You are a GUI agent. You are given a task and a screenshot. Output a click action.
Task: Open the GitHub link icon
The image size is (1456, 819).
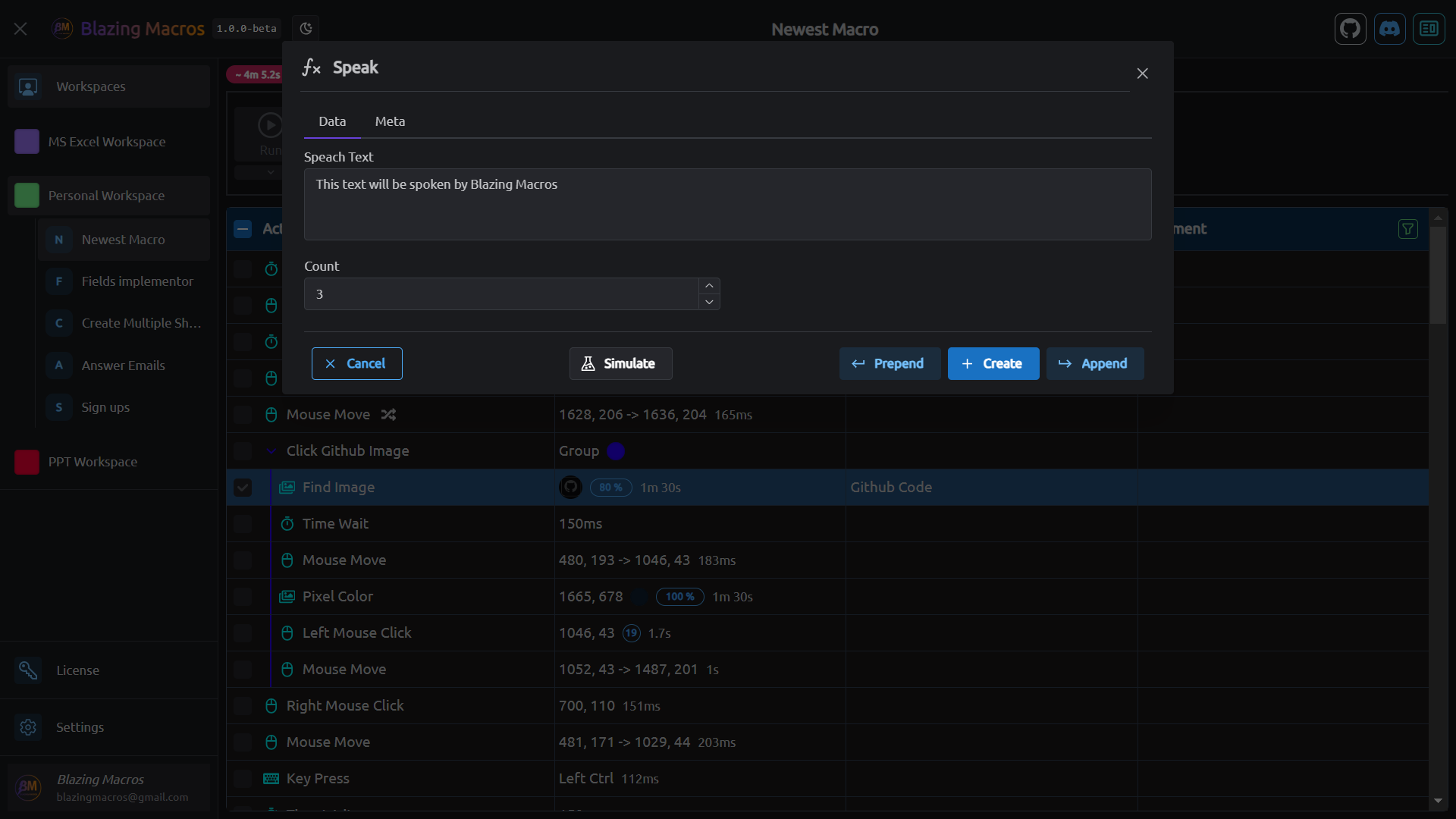coord(1351,29)
